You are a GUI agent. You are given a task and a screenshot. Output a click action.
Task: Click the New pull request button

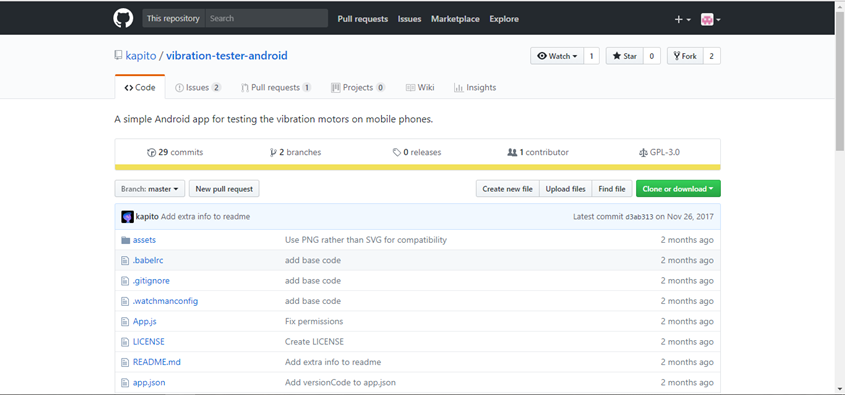click(224, 189)
